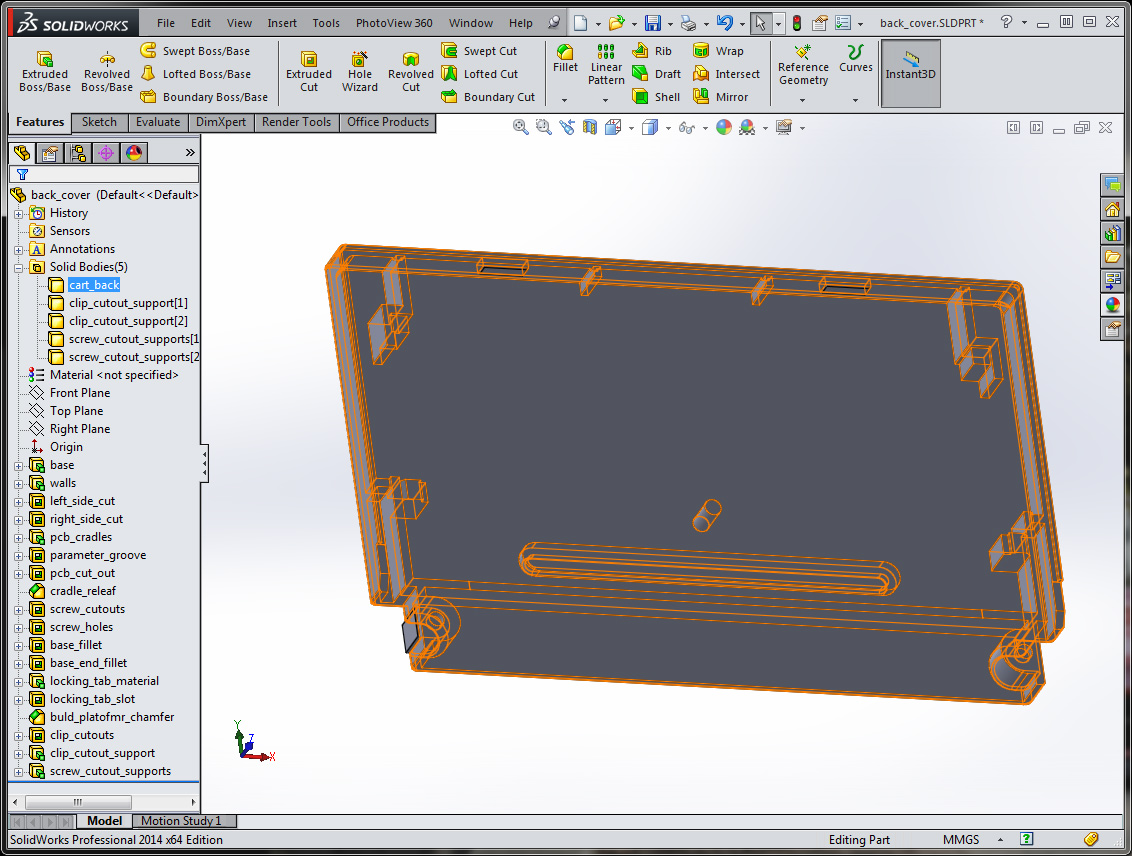
Task: Open the units MMGS dropdown arrow
Action: point(1001,839)
